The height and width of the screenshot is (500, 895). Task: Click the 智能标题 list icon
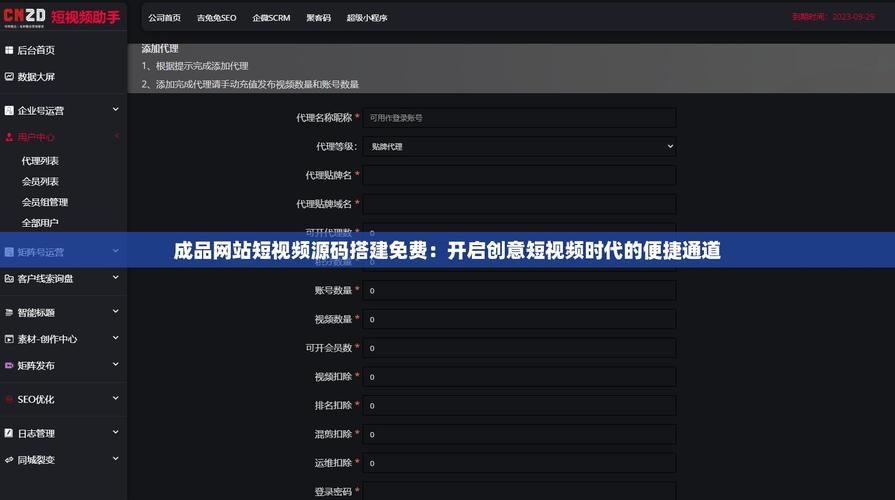click(9, 312)
